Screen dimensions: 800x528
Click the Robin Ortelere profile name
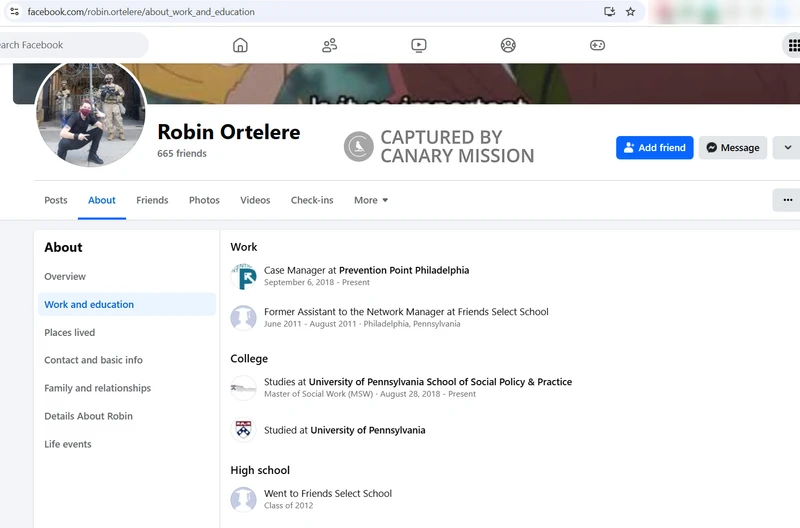tap(229, 132)
